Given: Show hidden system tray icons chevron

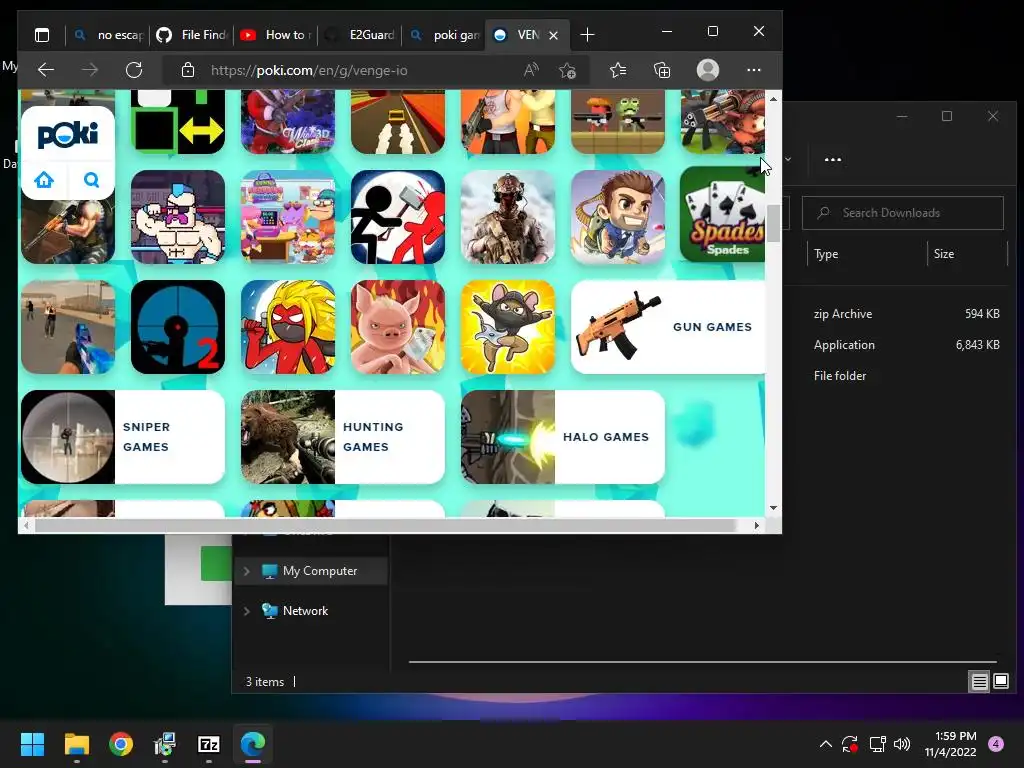Looking at the screenshot, I should 825,744.
